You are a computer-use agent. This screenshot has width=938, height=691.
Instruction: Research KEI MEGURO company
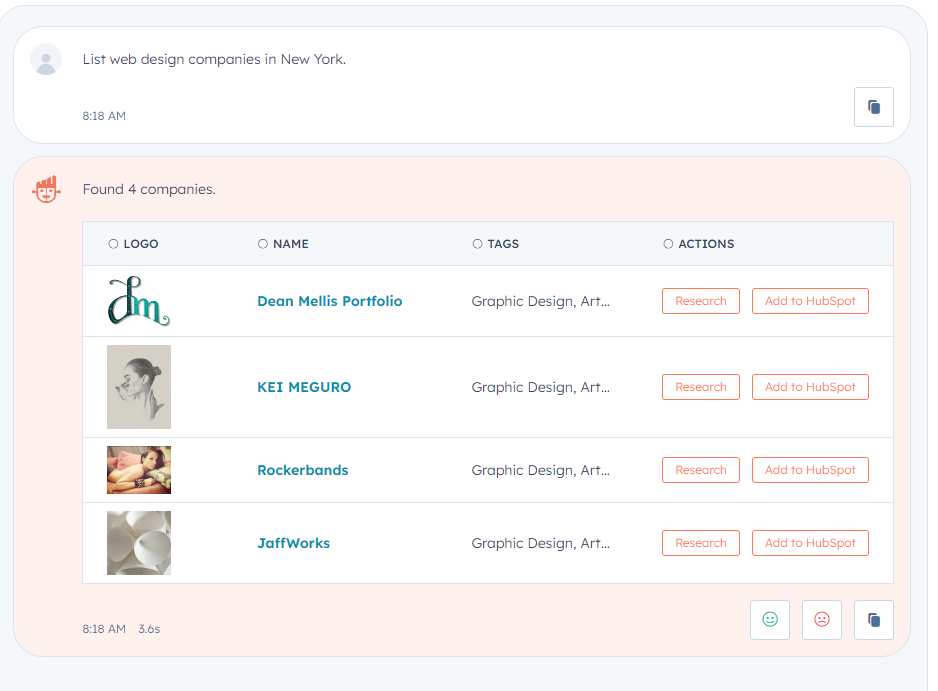(x=701, y=387)
